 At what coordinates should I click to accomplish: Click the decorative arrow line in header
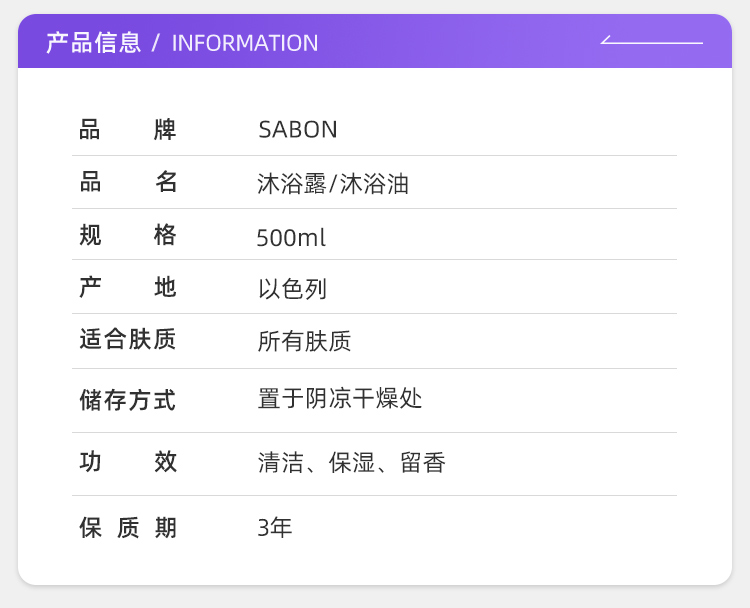click(x=652, y=42)
